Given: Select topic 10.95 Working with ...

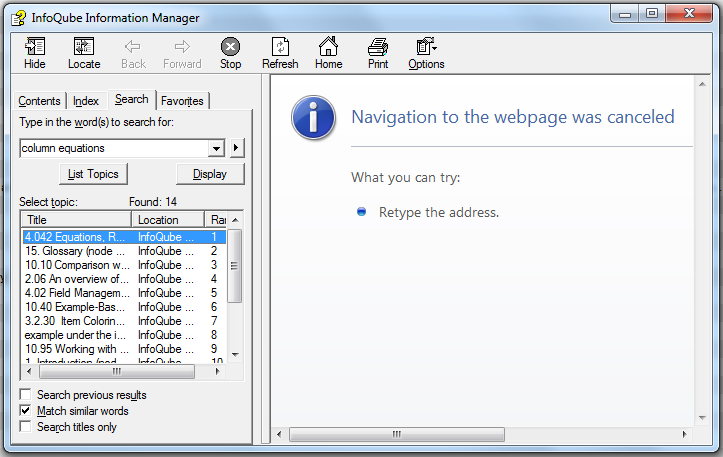Looking at the screenshot, I should (124, 349).
